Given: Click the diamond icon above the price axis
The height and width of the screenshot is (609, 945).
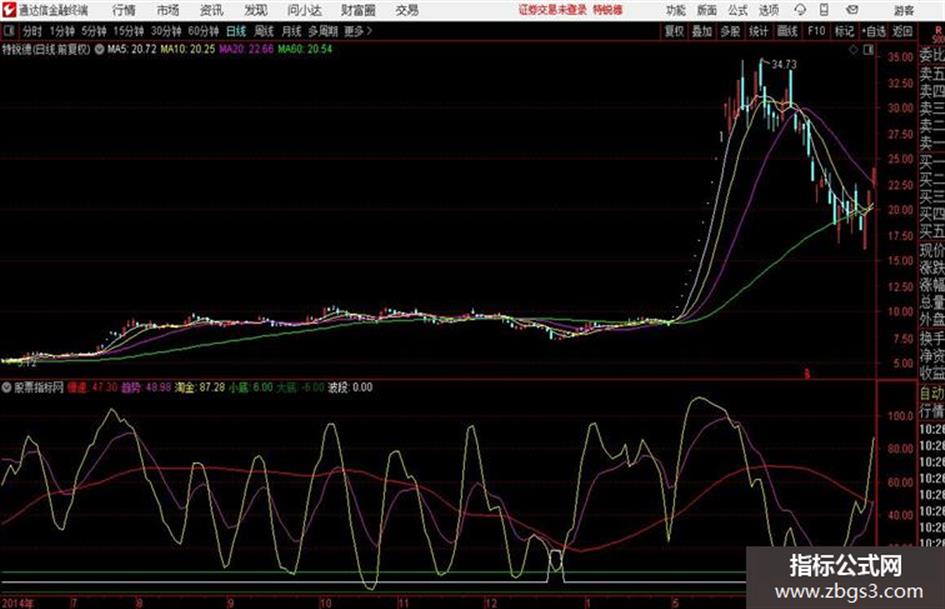Looking at the screenshot, I should click(x=853, y=50).
